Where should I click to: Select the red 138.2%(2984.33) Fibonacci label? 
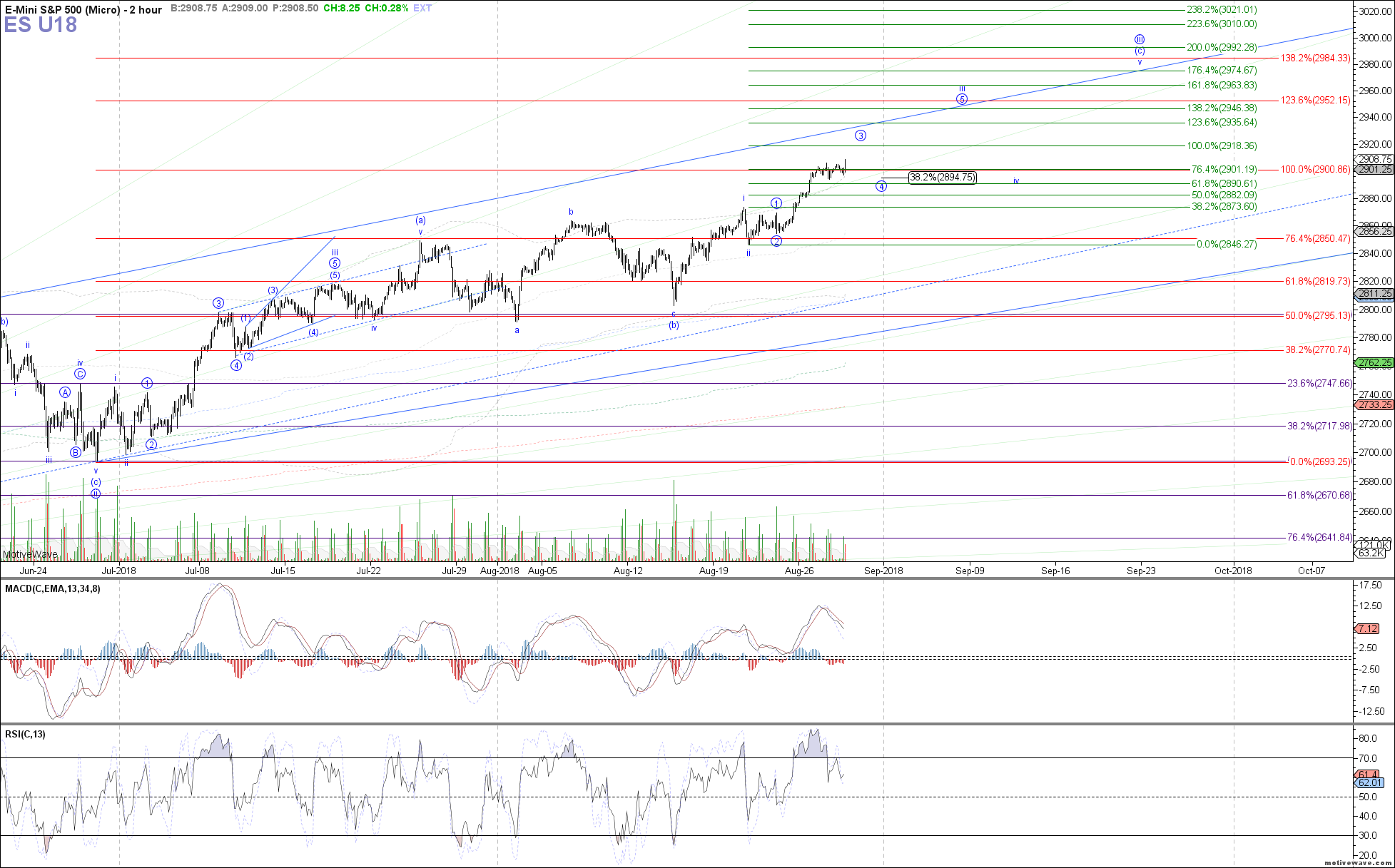coord(1315,58)
